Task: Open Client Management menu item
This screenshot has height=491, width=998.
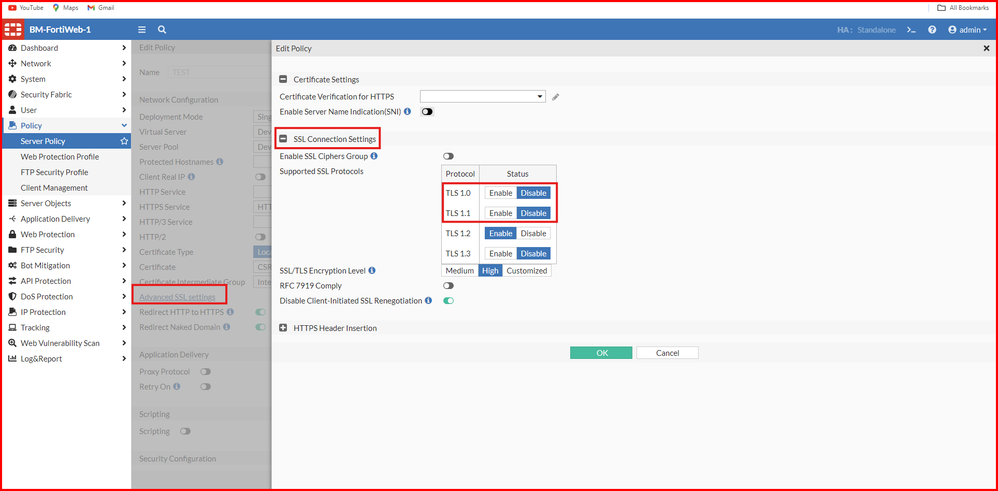Action: pyautogui.click(x=54, y=188)
